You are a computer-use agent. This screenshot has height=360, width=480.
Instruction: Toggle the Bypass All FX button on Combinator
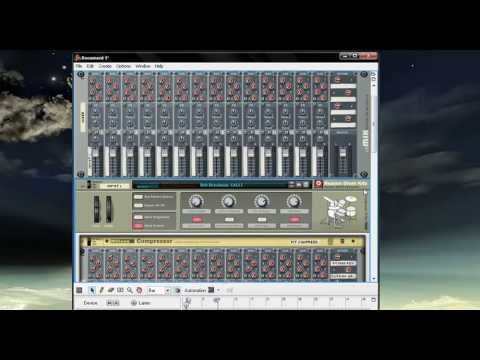coord(138,206)
